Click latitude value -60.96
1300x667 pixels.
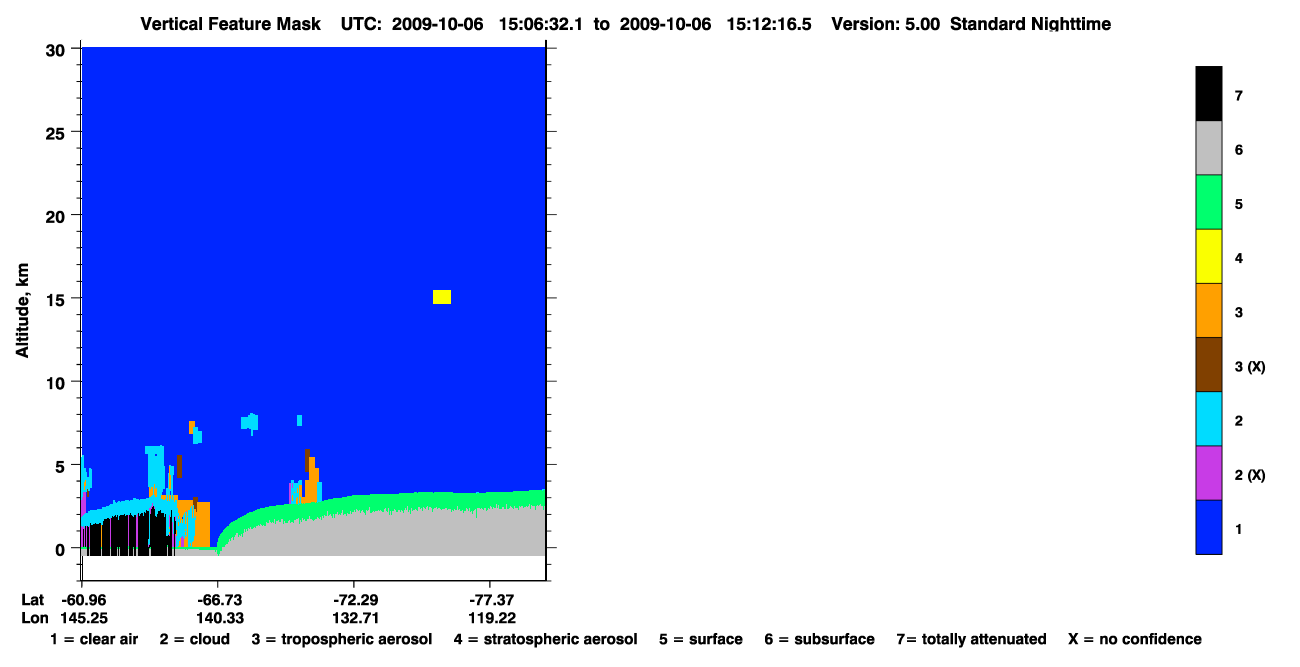click(83, 600)
